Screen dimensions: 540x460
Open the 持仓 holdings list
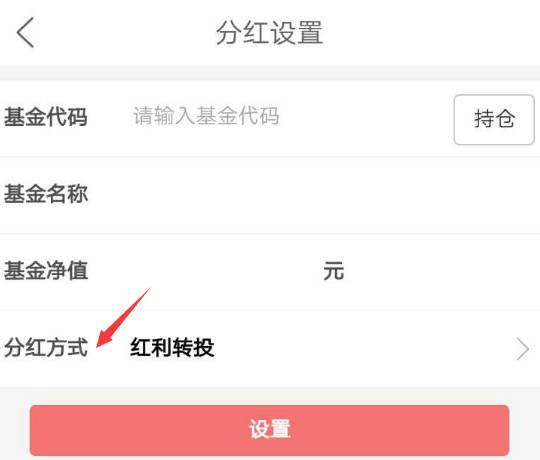click(494, 119)
